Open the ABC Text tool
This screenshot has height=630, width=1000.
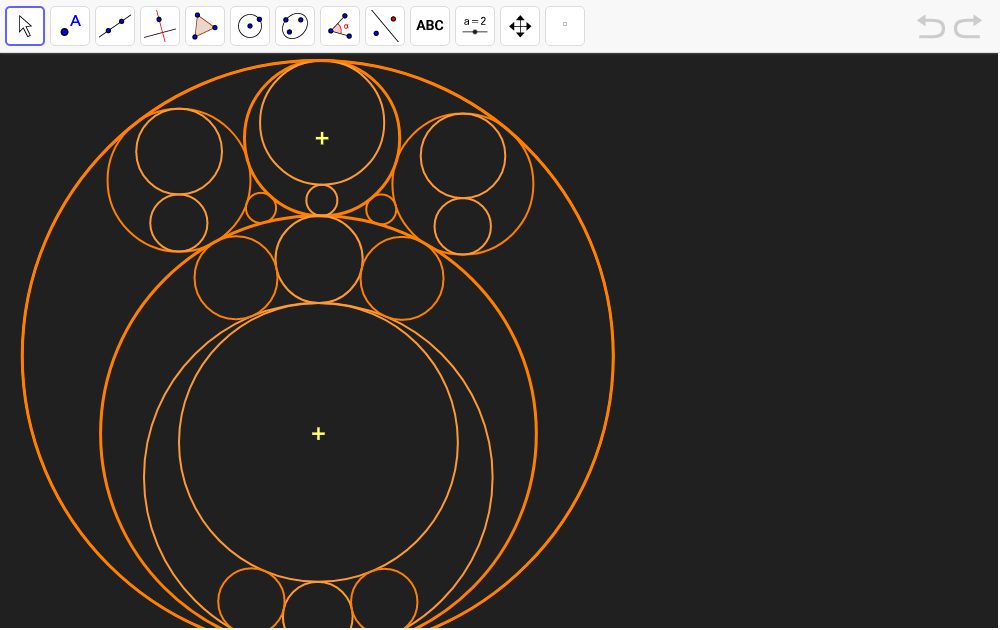(x=430, y=26)
